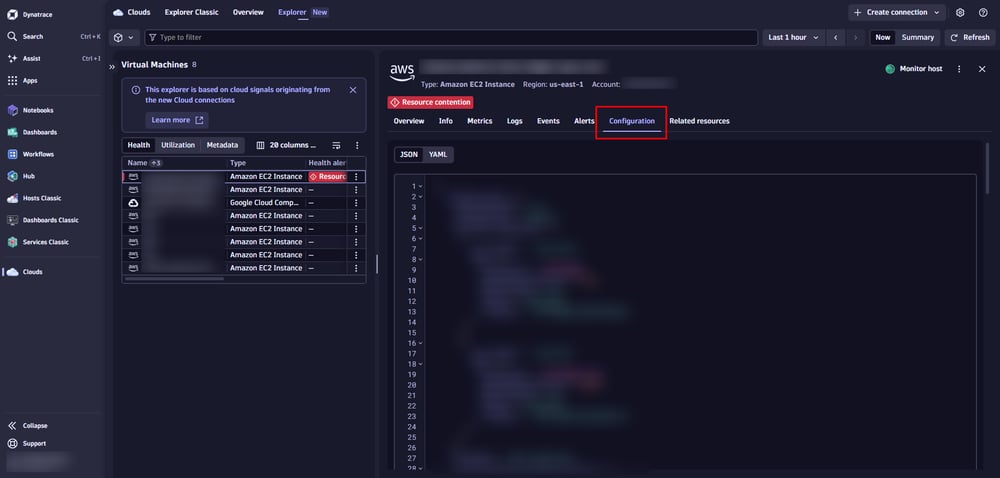This screenshot has height=478, width=1000.
Task: Switch table view to Utilization
Action: click(x=178, y=145)
